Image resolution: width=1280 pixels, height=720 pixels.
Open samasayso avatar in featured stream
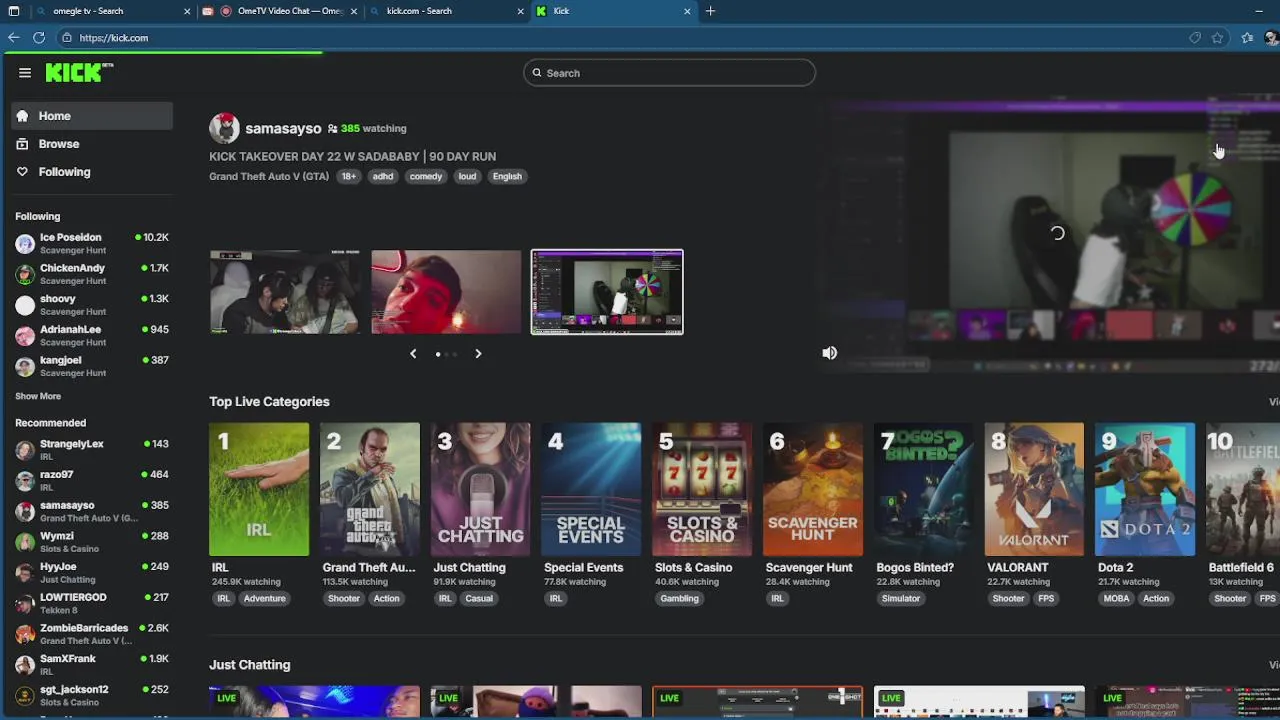224,128
